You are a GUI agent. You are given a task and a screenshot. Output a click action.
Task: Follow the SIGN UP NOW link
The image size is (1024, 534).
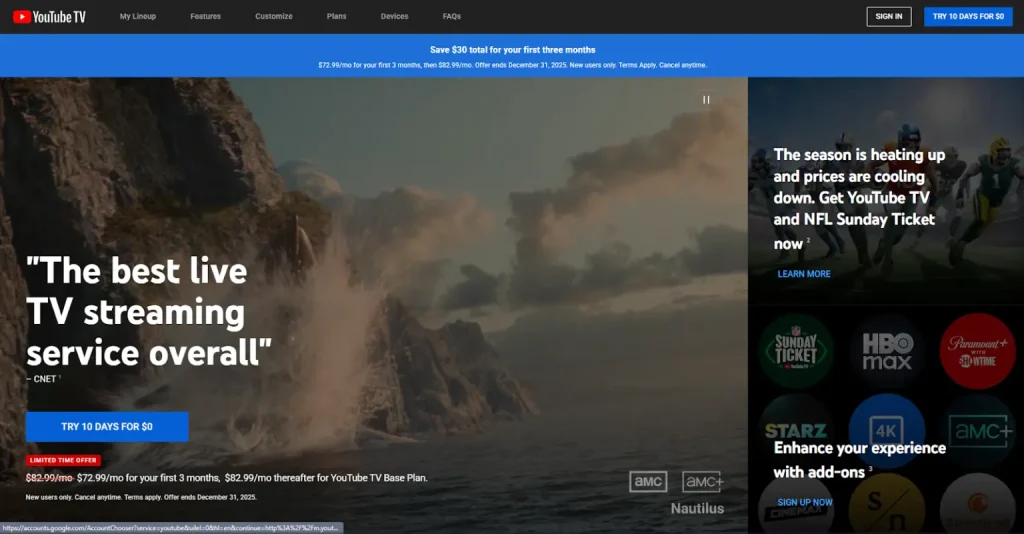click(805, 502)
